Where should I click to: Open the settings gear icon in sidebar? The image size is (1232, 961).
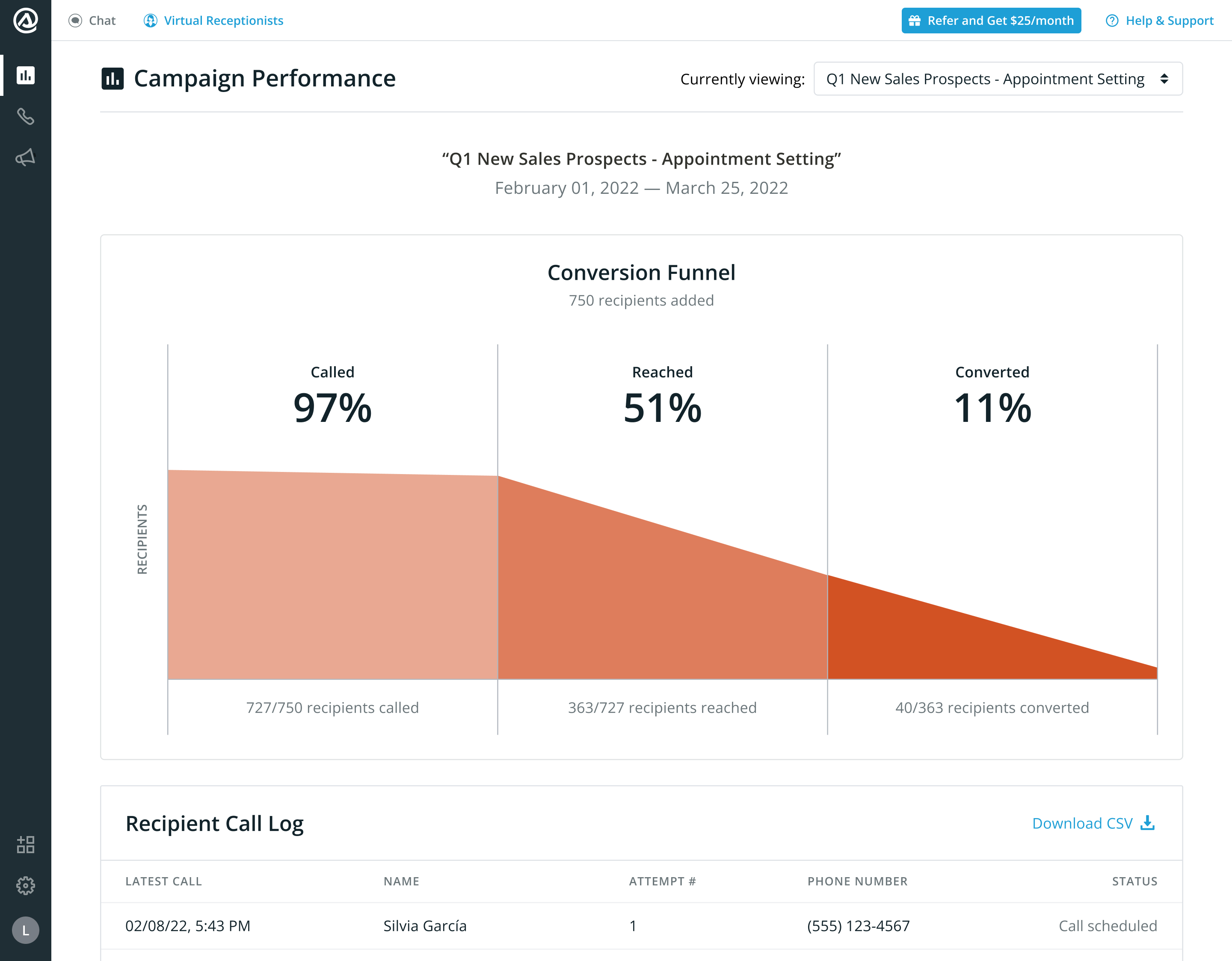(x=25, y=885)
